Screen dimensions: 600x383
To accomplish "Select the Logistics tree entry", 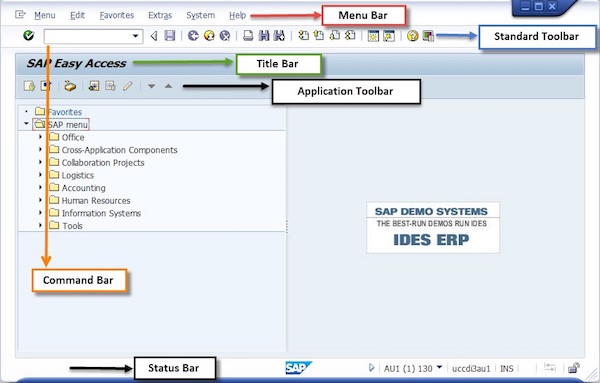I will point(72,175).
